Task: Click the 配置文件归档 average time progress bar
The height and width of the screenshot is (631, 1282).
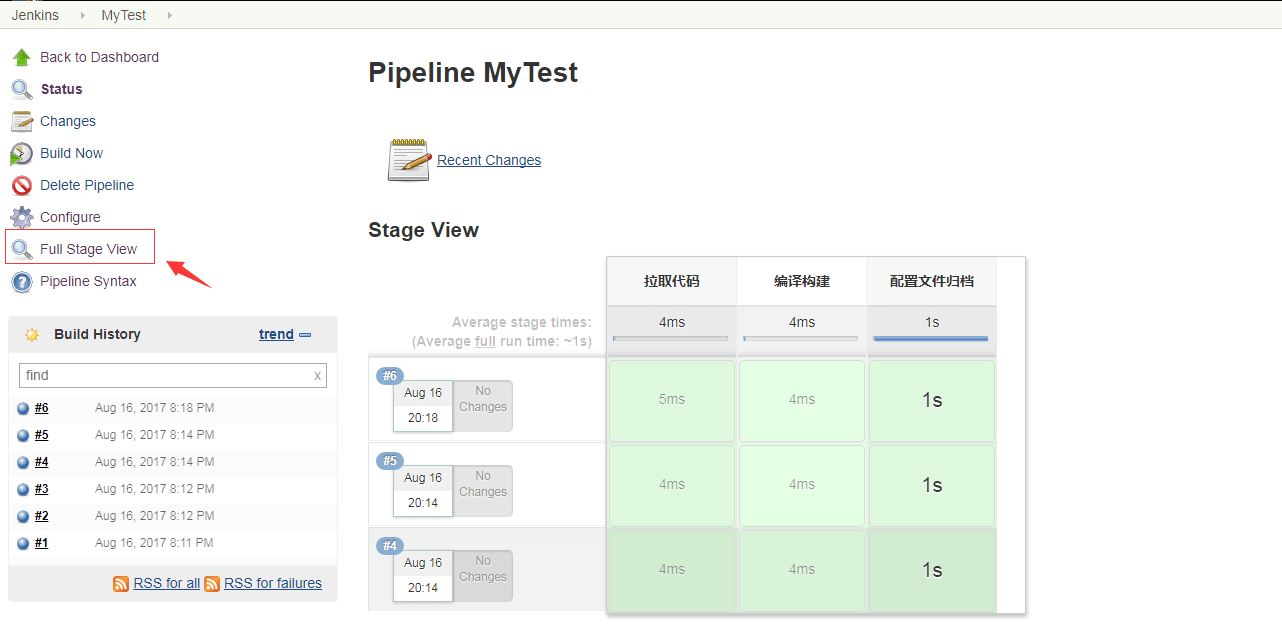Action: (x=931, y=339)
